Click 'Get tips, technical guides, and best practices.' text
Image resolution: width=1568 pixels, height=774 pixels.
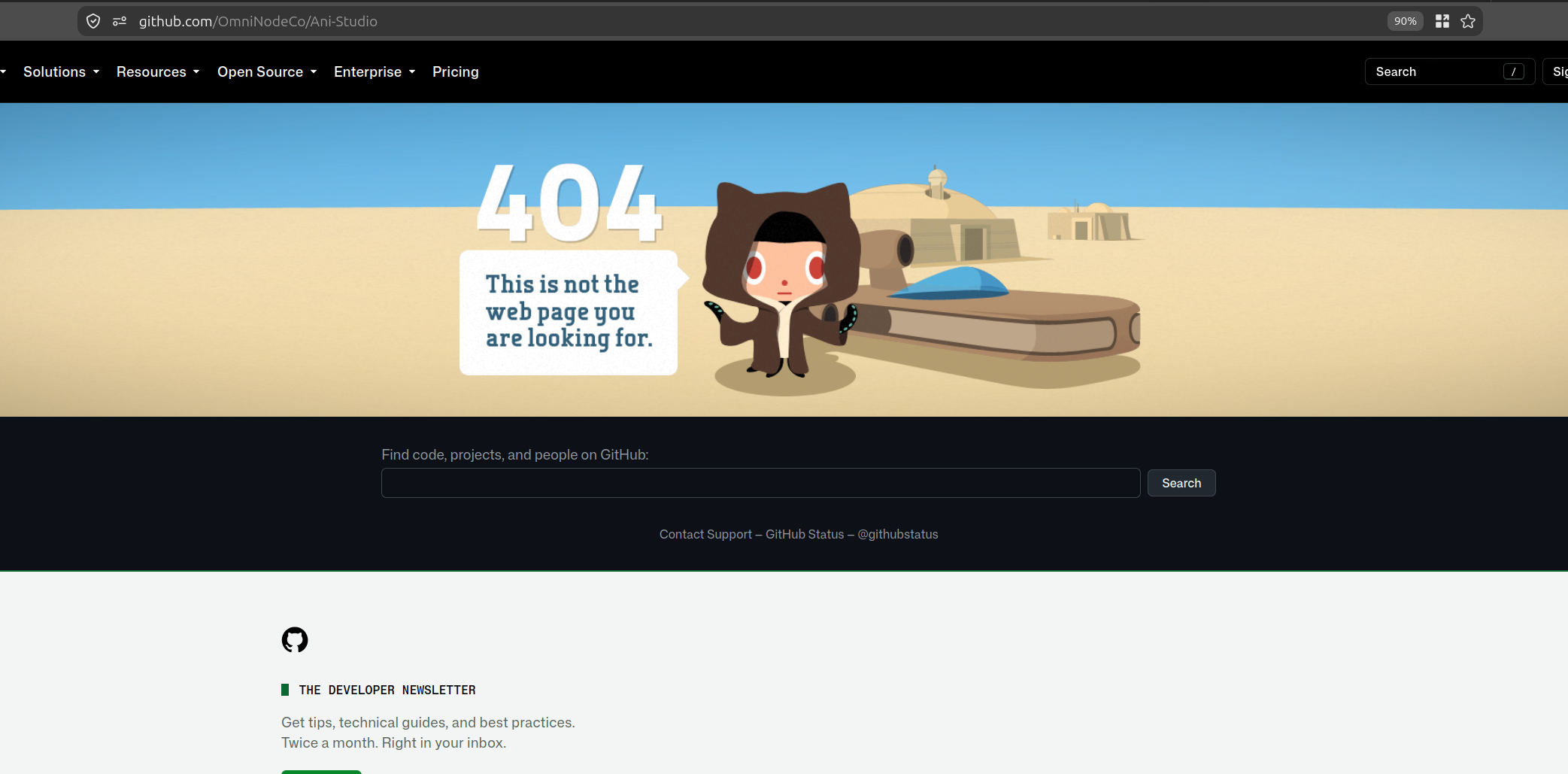tap(428, 722)
